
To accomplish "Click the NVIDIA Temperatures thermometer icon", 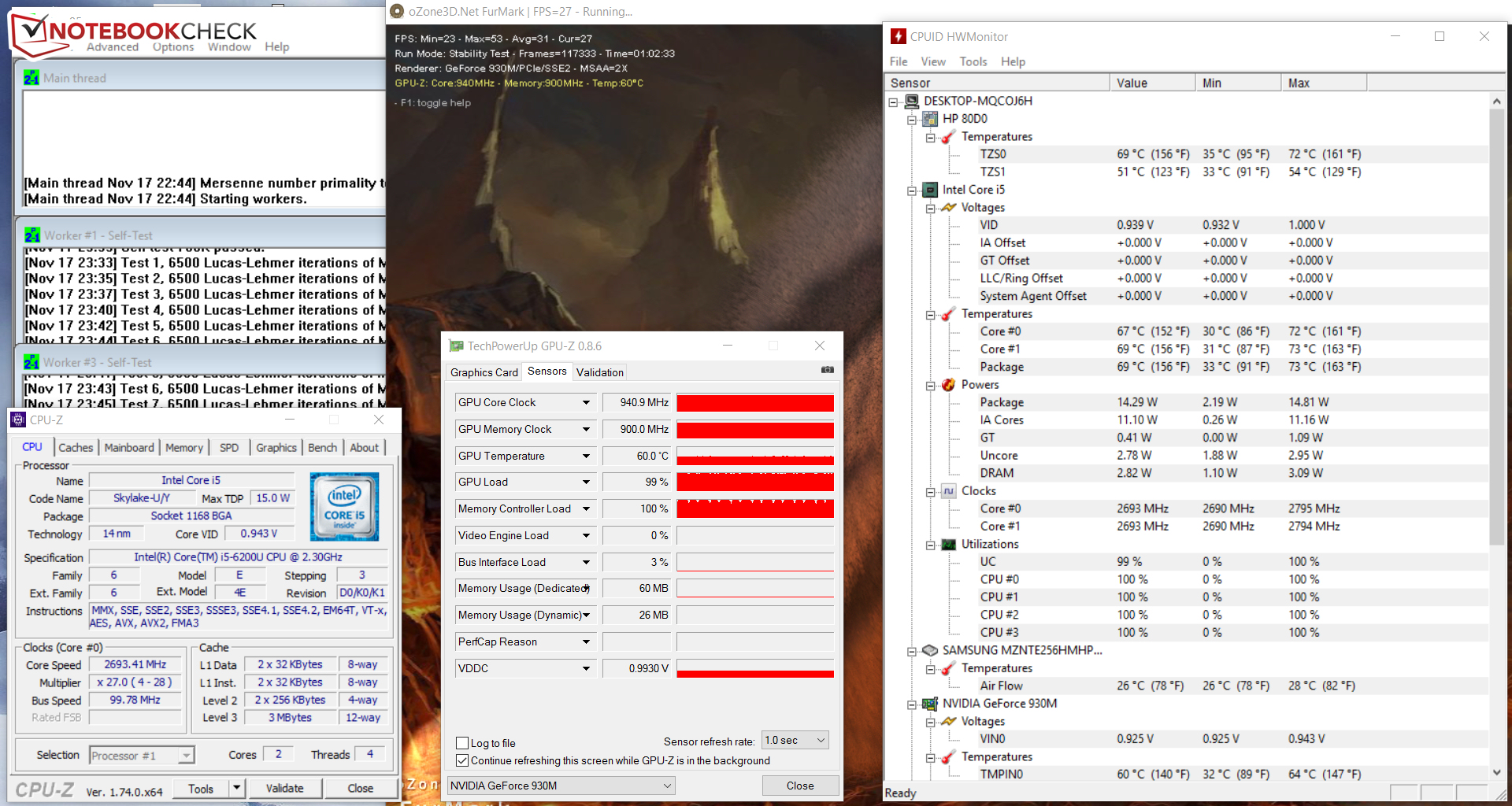I will [x=948, y=757].
